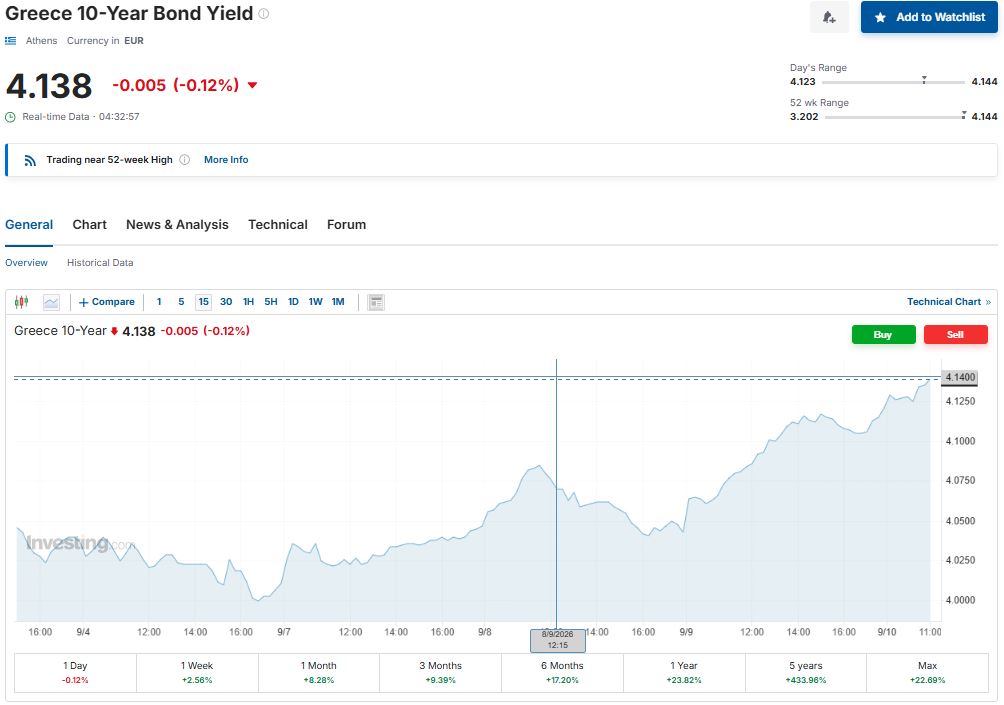1004x705 pixels.
Task: Switch to the area chart icon
Action: tap(51, 302)
